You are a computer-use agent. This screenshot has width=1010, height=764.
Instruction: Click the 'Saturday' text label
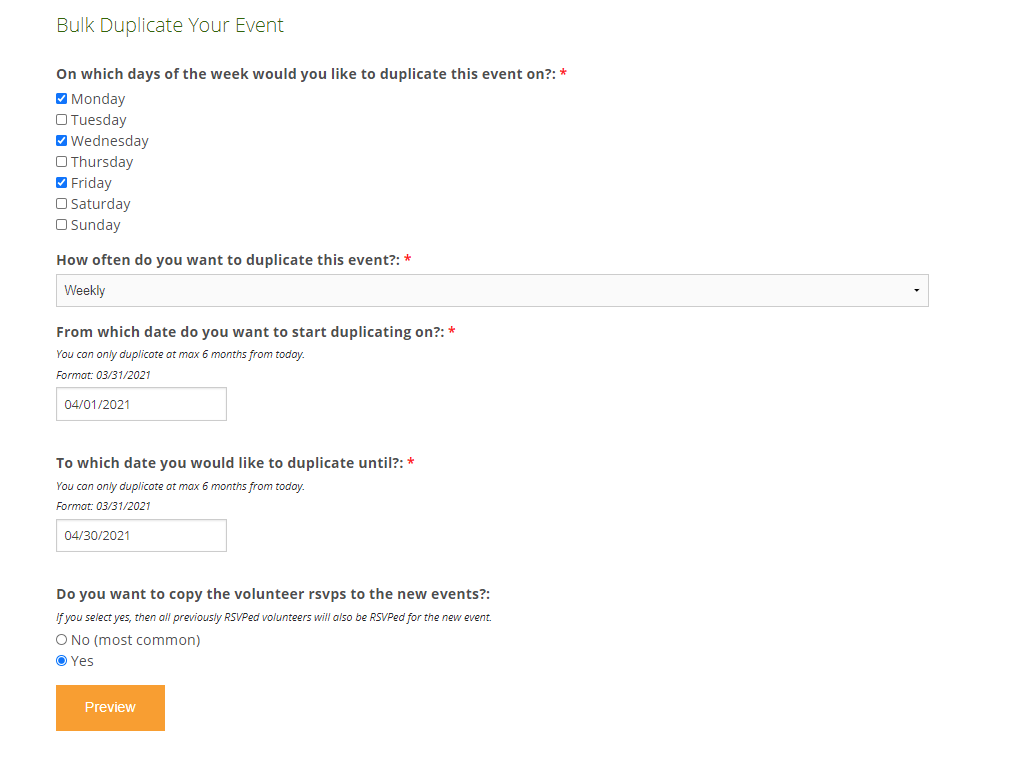coord(101,204)
